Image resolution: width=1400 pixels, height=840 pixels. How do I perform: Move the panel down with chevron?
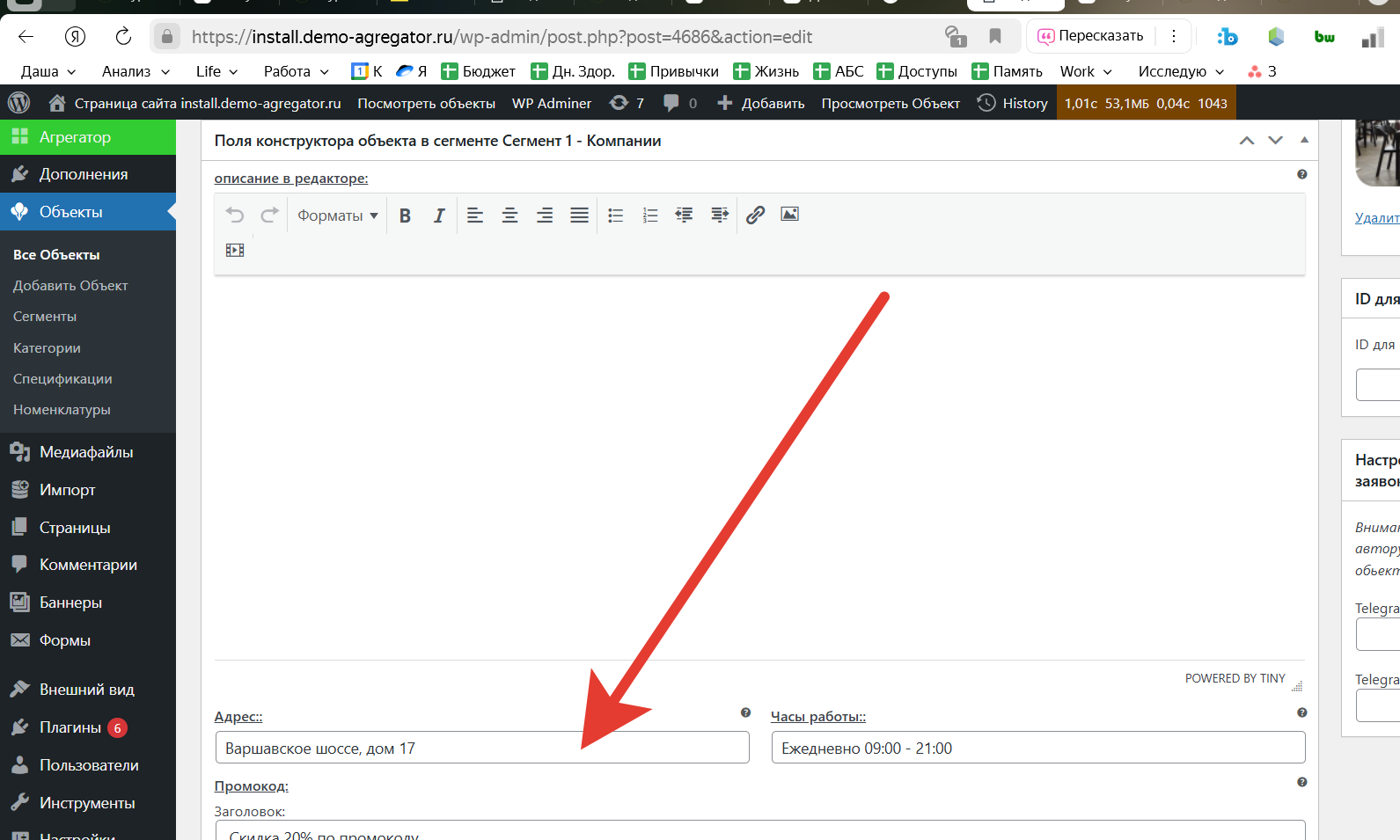pos(1275,141)
